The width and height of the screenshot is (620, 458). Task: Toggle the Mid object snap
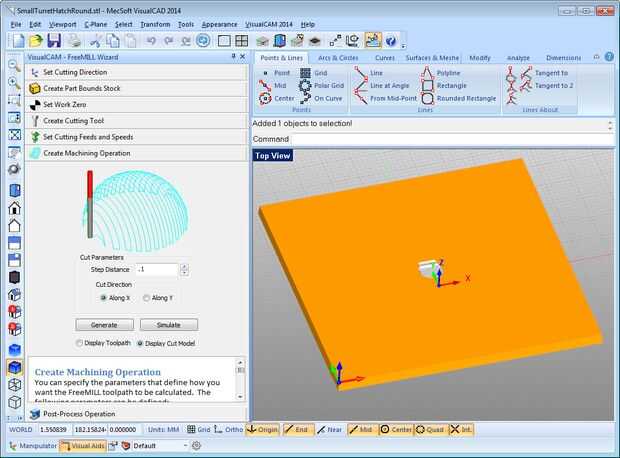(x=362, y=430)
